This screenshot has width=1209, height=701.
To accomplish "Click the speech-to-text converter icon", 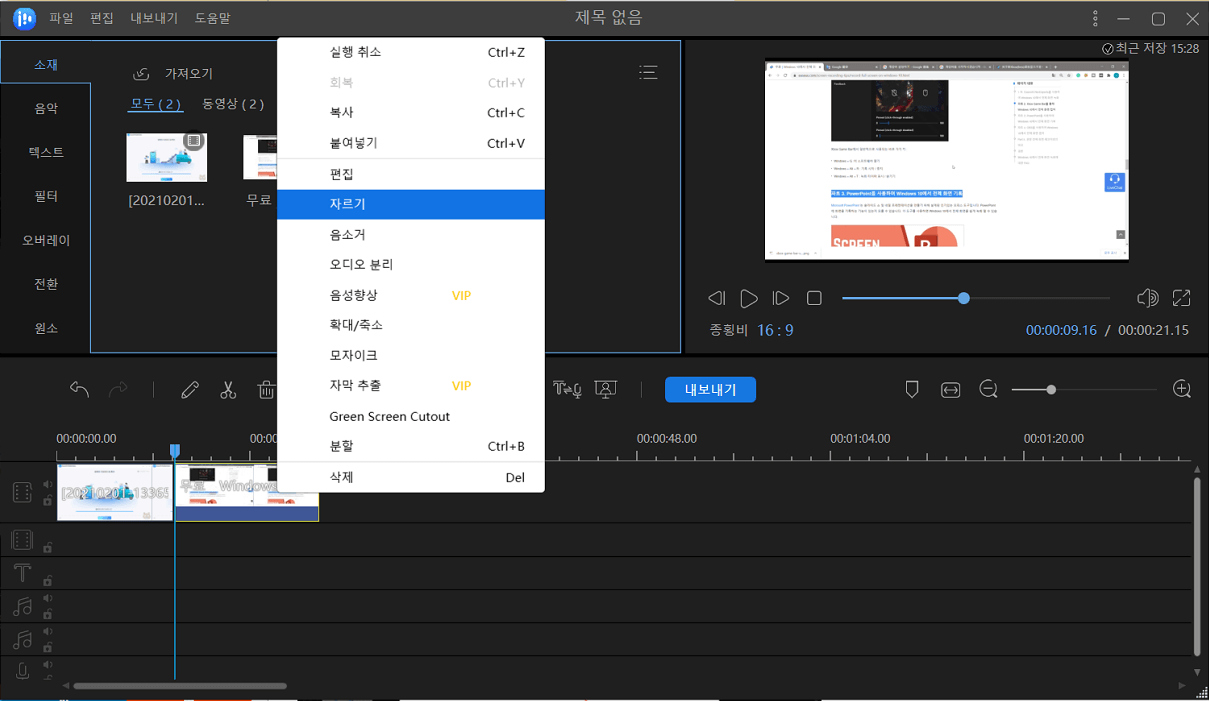I will point(567,389).
